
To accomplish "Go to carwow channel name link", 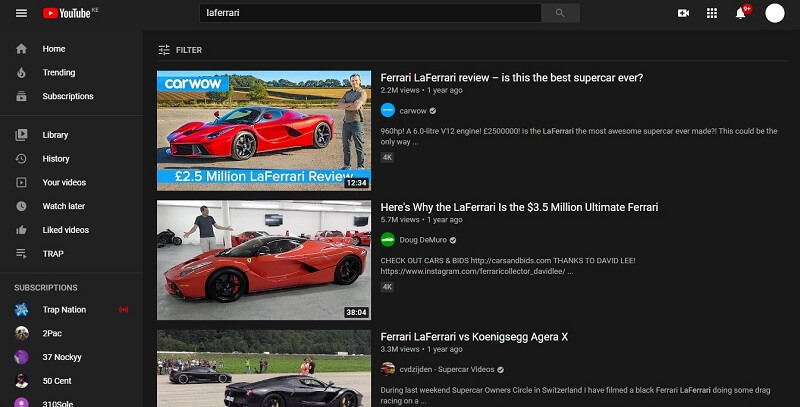I will click(x=413, y=111).
